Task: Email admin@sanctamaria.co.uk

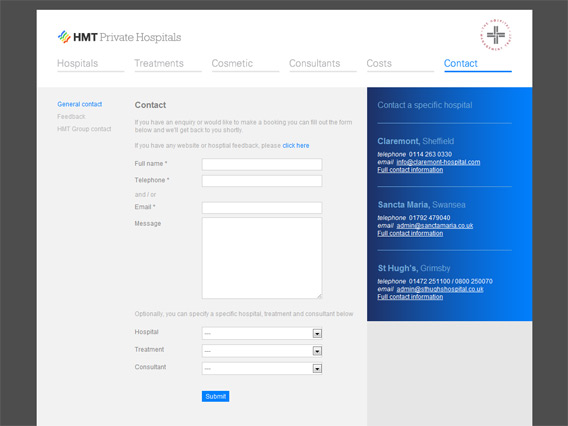Action: (x=435, y=226)
